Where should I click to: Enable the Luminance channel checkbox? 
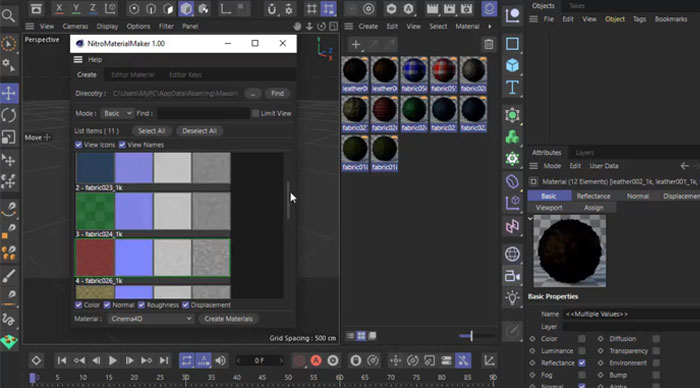(582, 351)
